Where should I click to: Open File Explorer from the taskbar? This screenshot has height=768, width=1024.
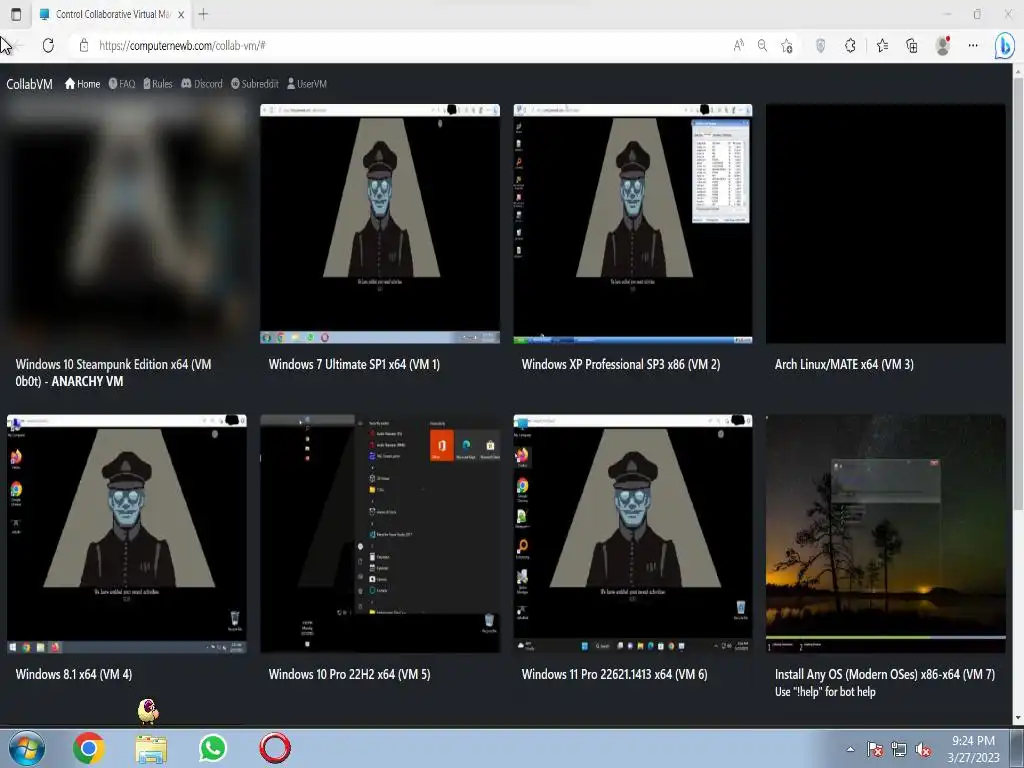point(151,749)
